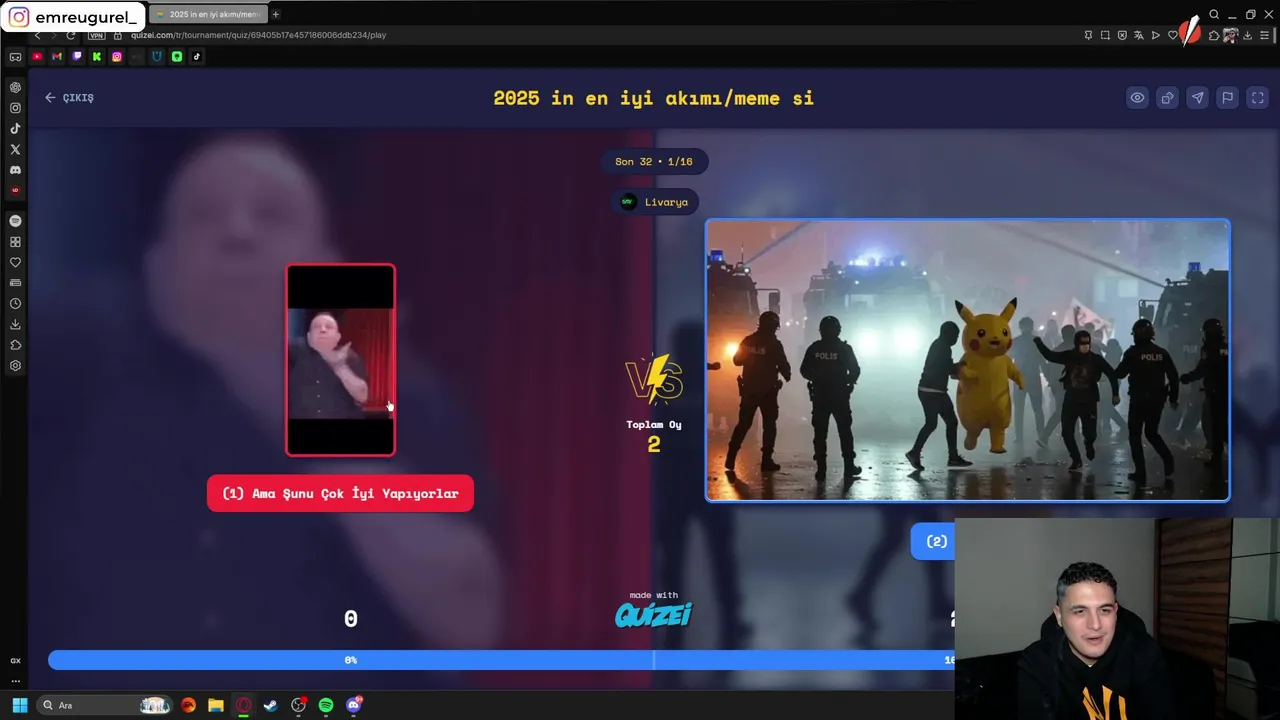The width and height of the screenshot is (1280, 720).
Task: Open the Windows Start menu
Action: click(20, 705)
